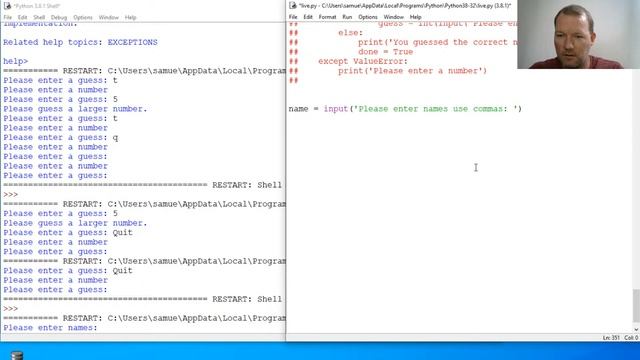This screenshot has width=640, height=360.
Task: Open Help menu in Python Shell window
Action: click(x=131, y=18)
